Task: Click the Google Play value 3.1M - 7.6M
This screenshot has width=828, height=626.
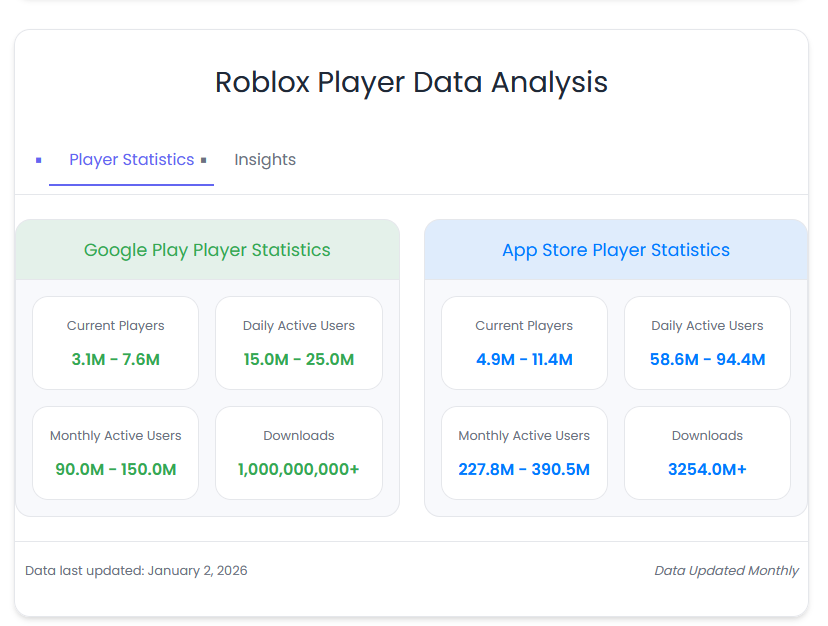Action: [116, 359]
